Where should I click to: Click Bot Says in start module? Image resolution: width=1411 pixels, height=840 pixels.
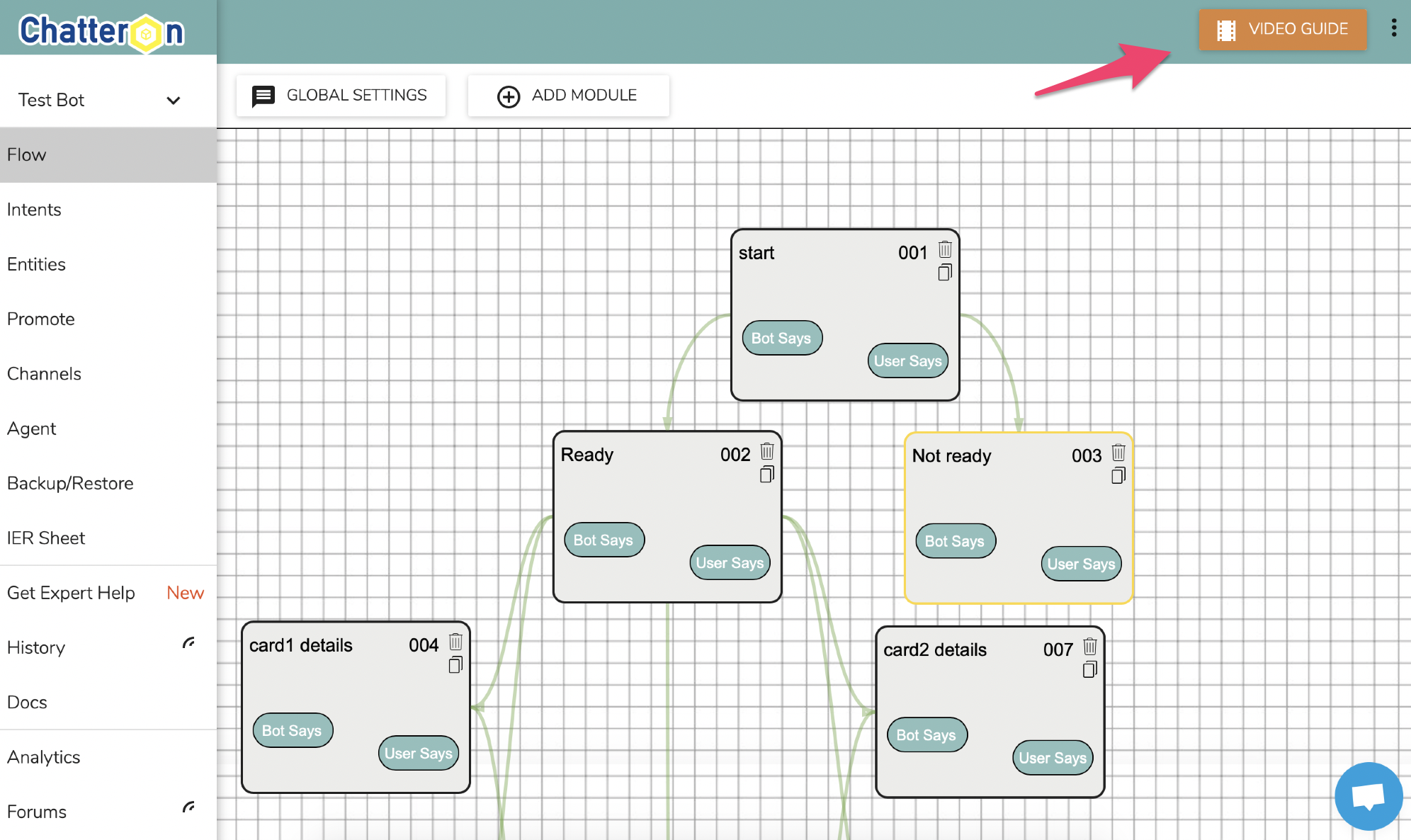pyautogui.click(x=782, y=338)
